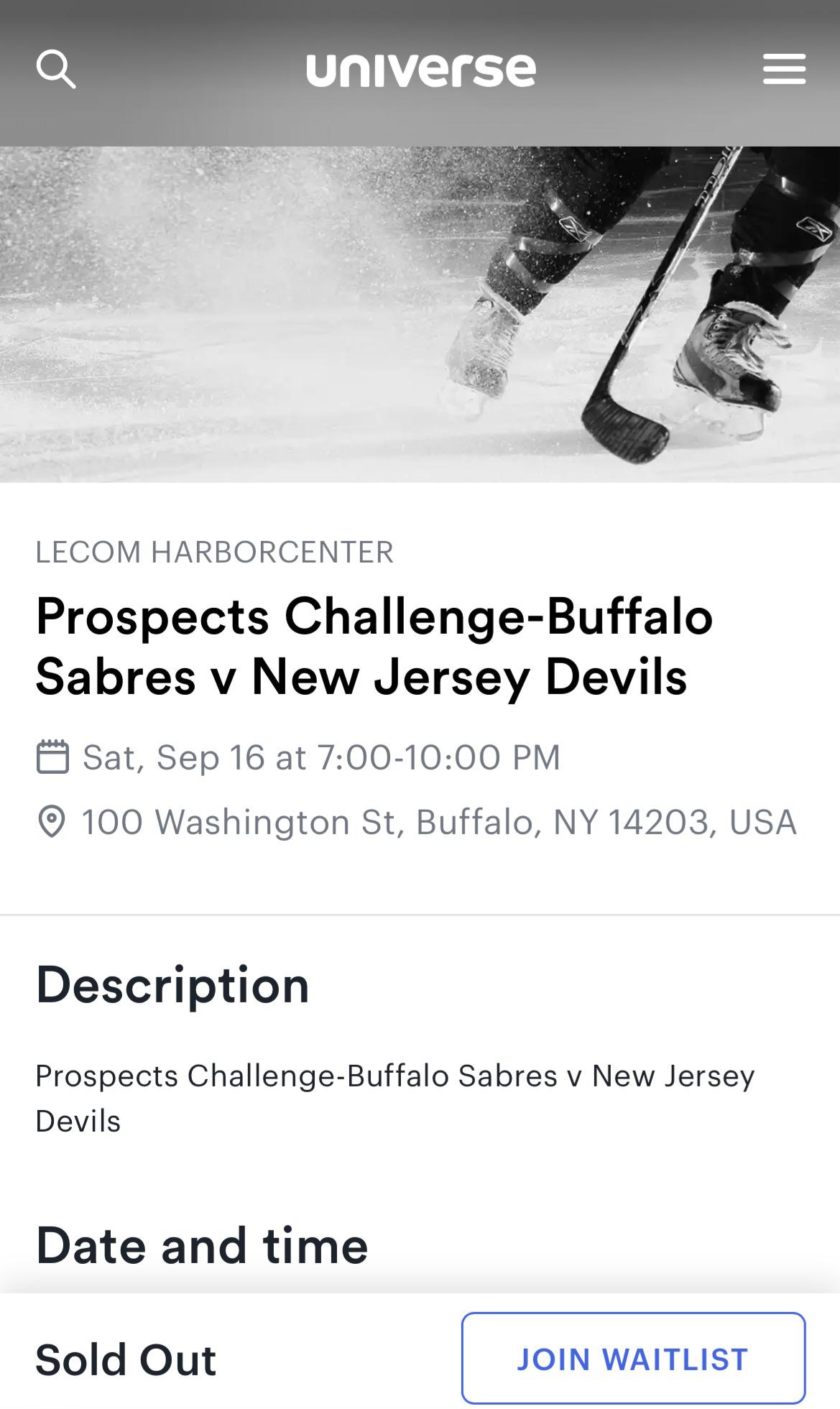The width and height of the screenshot is (840, 1409).
Task: Click the location pin icon
Action: coord(51,822)
